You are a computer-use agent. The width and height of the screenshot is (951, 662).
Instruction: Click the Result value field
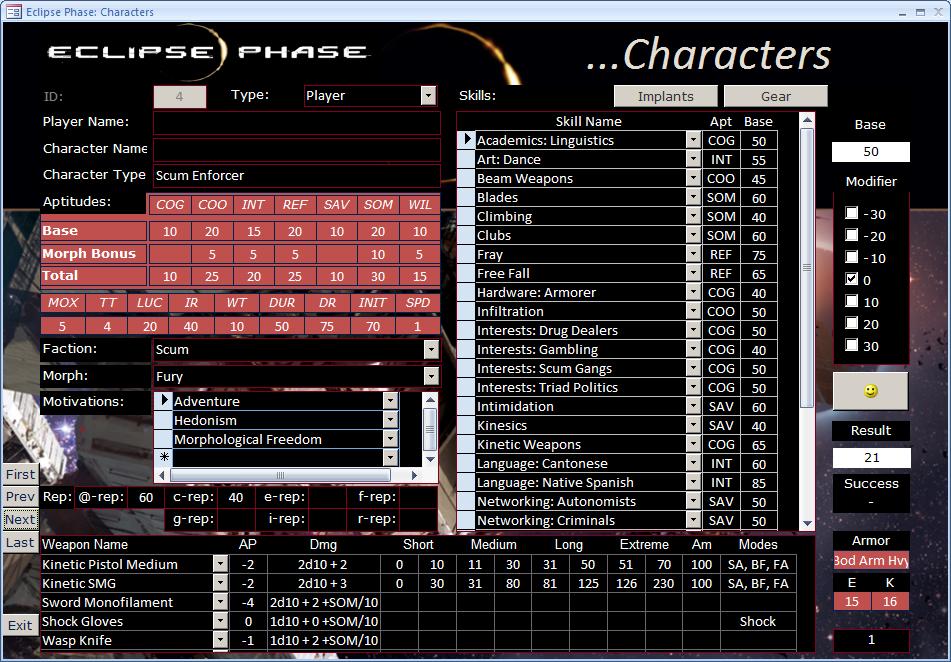click(871, 458)
